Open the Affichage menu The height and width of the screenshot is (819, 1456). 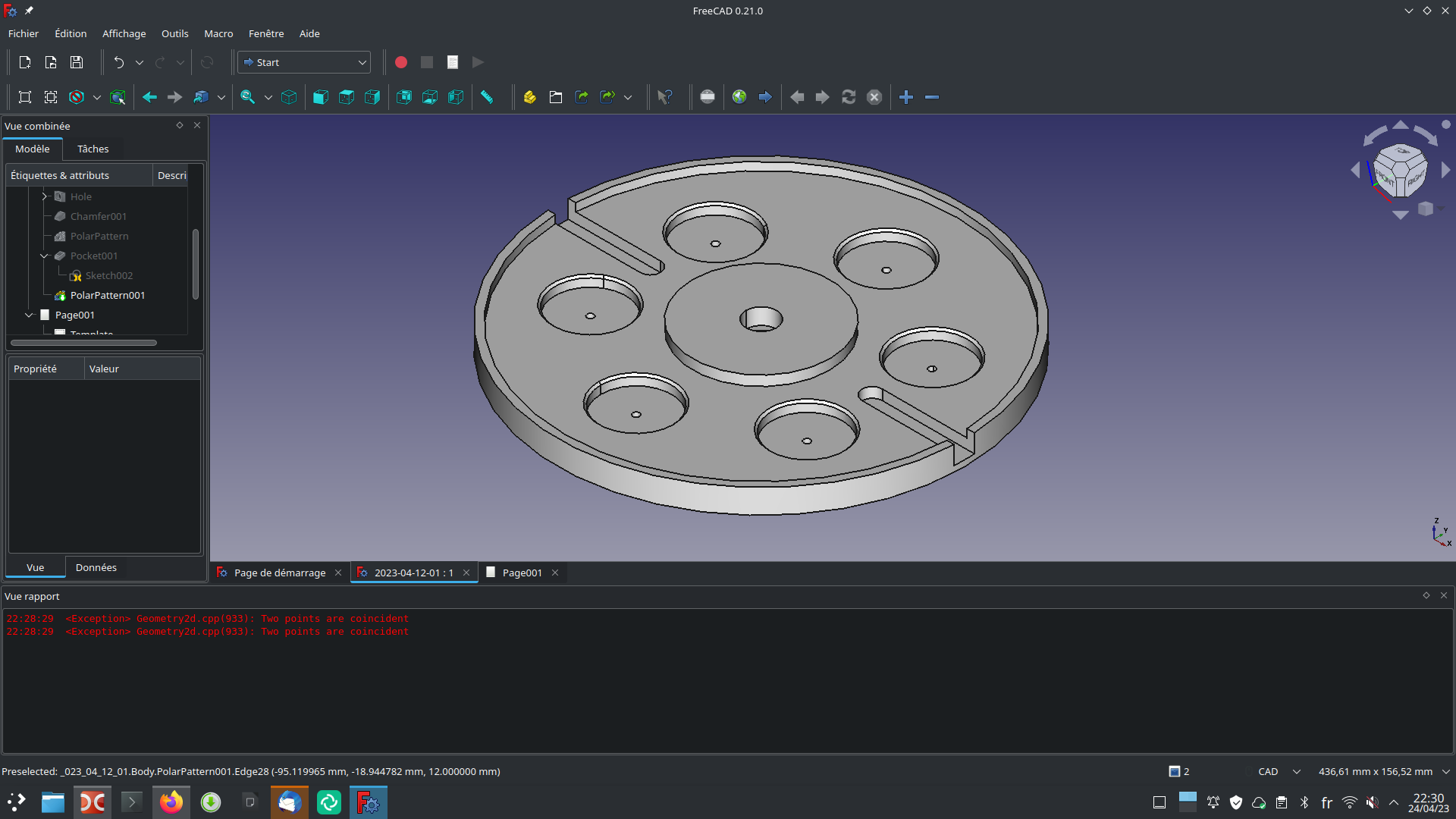124,33
